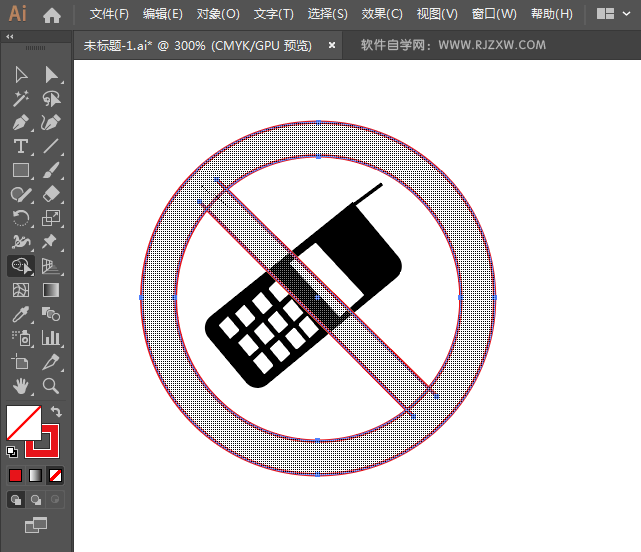Choose the Hand tool
This screenshot has width=641, height=552.
point(21,386)
